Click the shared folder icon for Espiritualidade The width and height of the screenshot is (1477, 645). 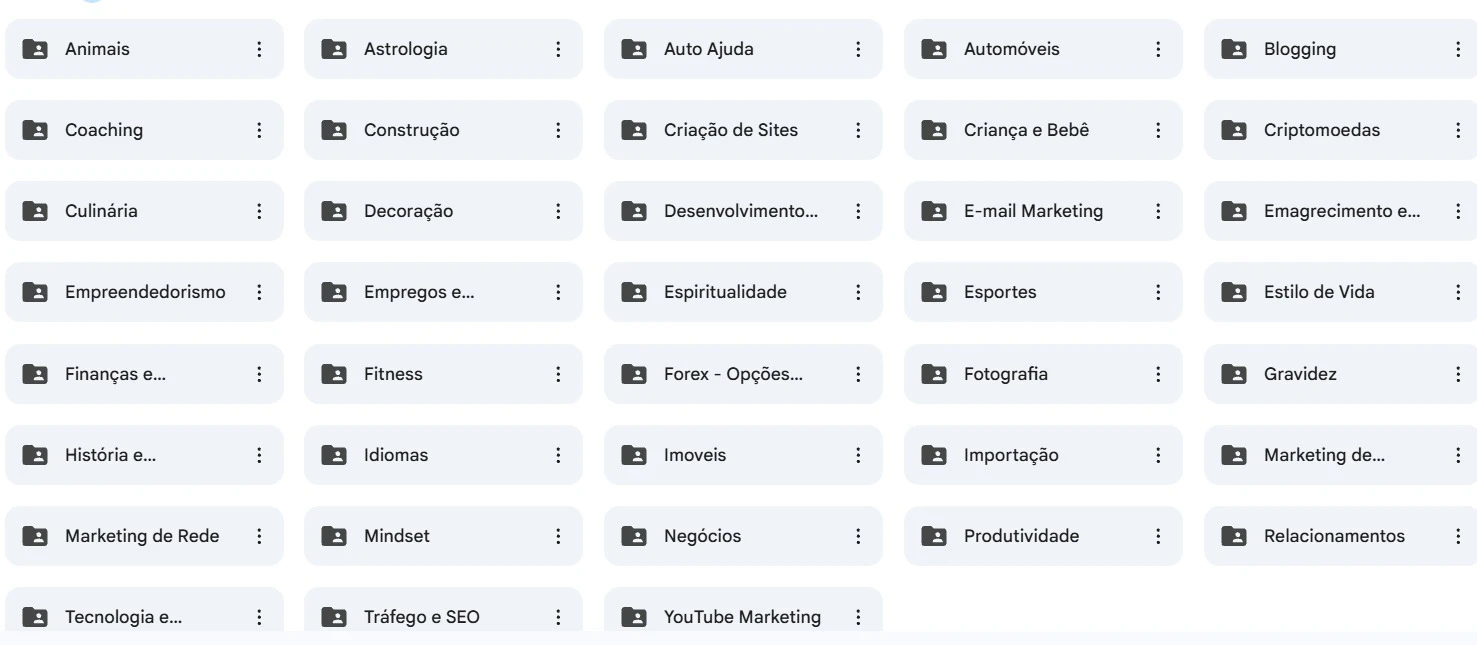(x=634, y=292)
